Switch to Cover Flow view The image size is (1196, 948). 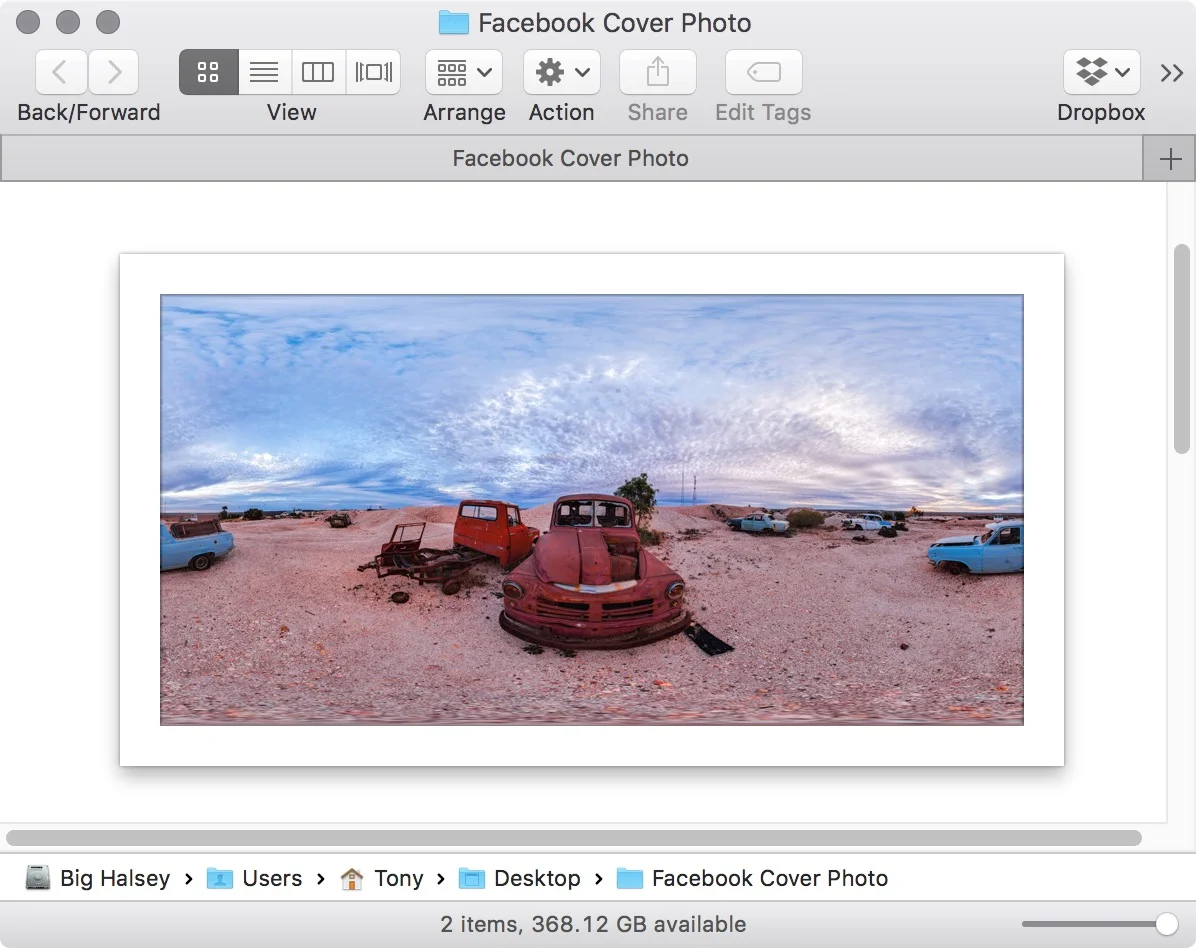(x=373, y=71)
